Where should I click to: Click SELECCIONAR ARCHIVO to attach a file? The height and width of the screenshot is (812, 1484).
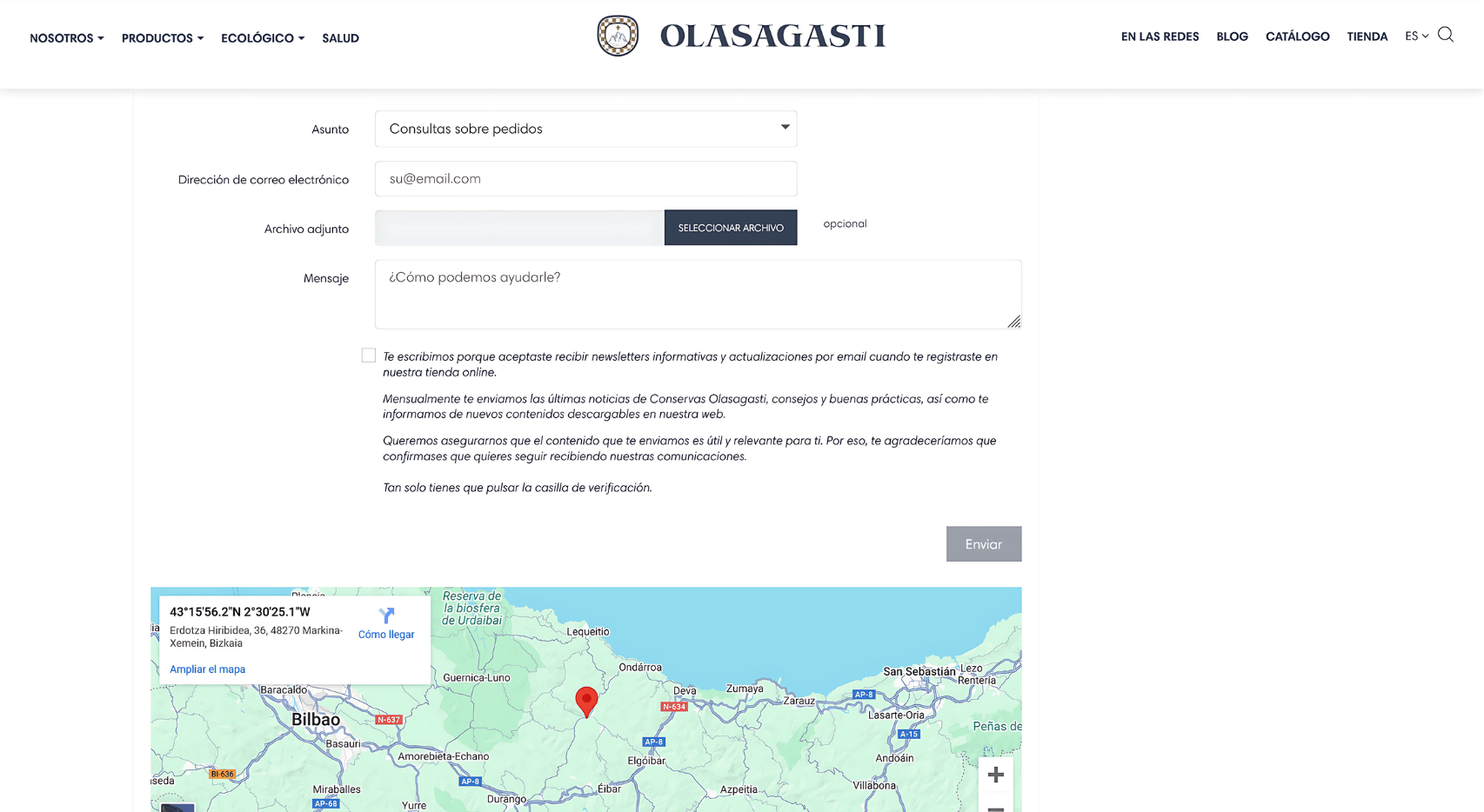(731, 227)
